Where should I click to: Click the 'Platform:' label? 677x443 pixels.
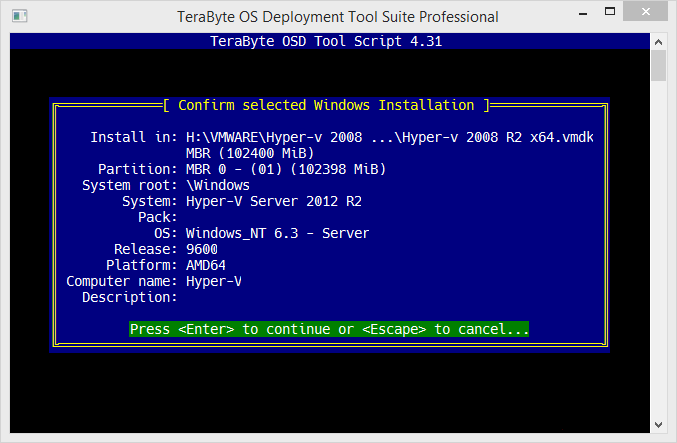[142, 265]
